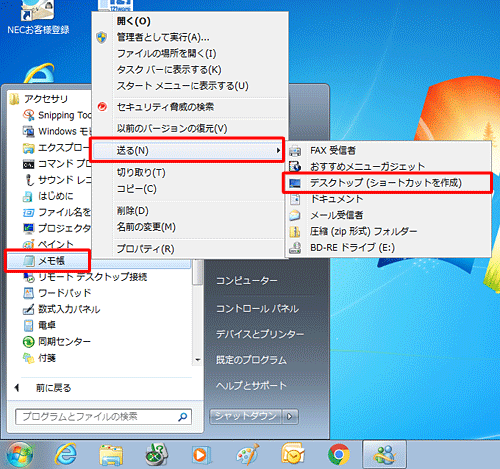500x469 pixels.
Task: Click the プロジェクター entry
Action: (57, 228)
